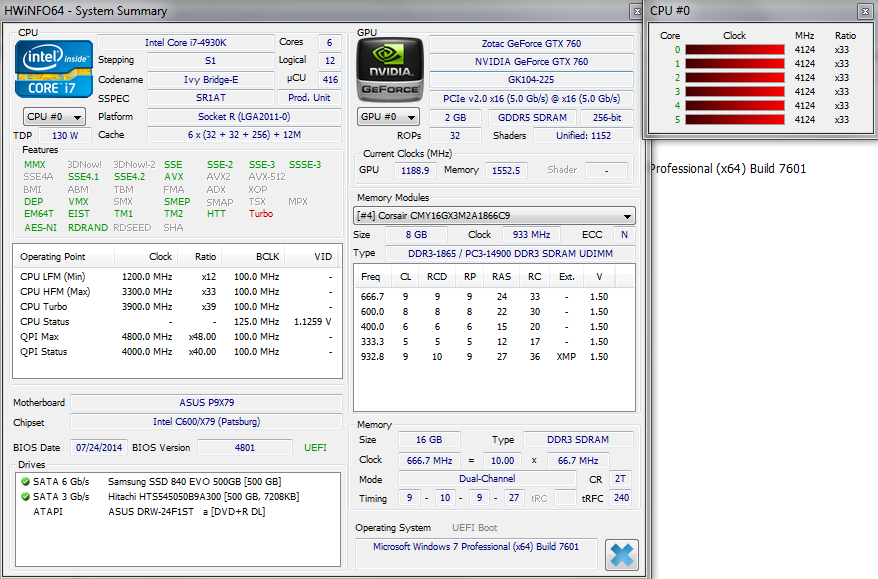
Task: Click the CPU Turbo operating point row
Action: coord(177,307)
